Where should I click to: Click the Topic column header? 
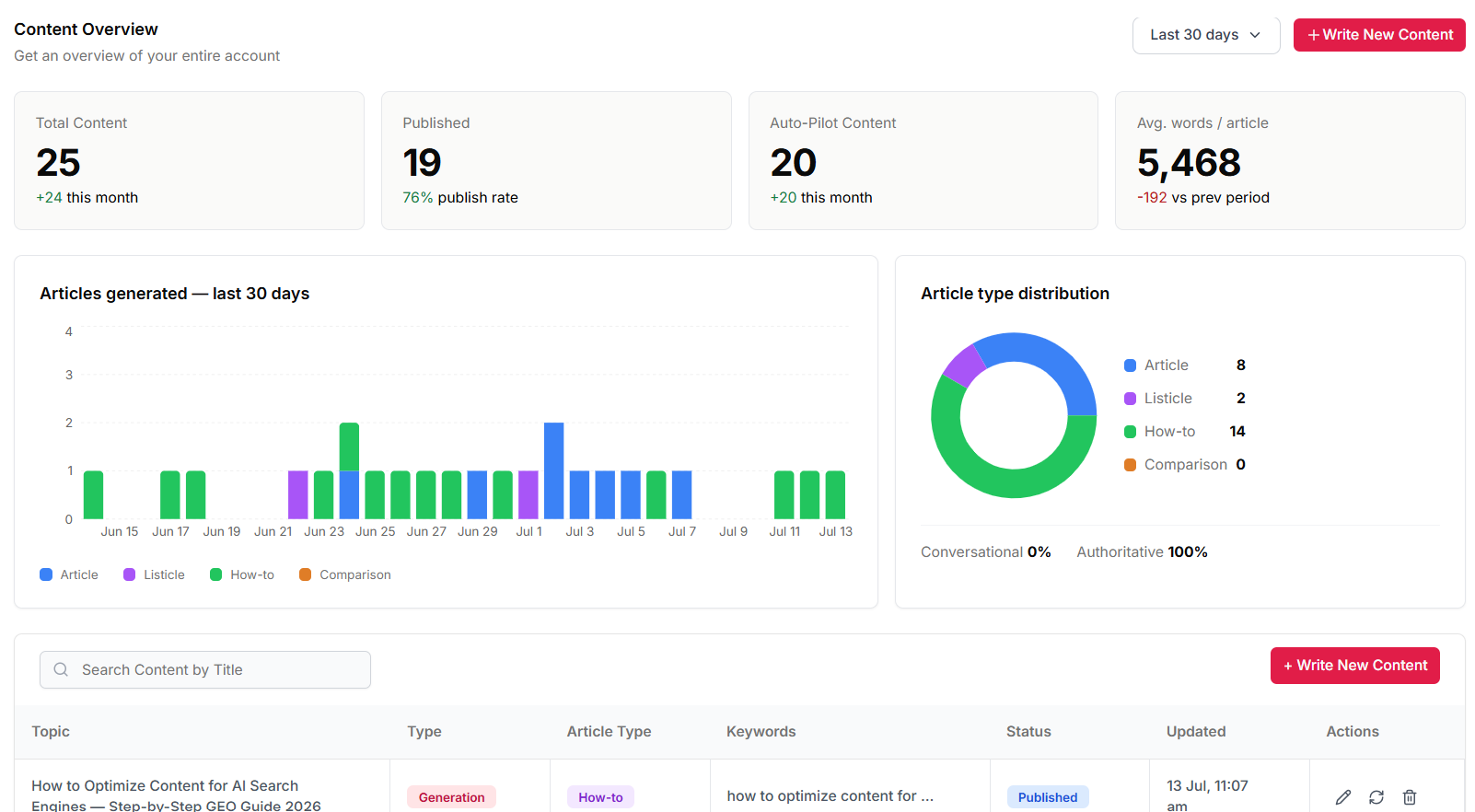[x=51, y=732]
